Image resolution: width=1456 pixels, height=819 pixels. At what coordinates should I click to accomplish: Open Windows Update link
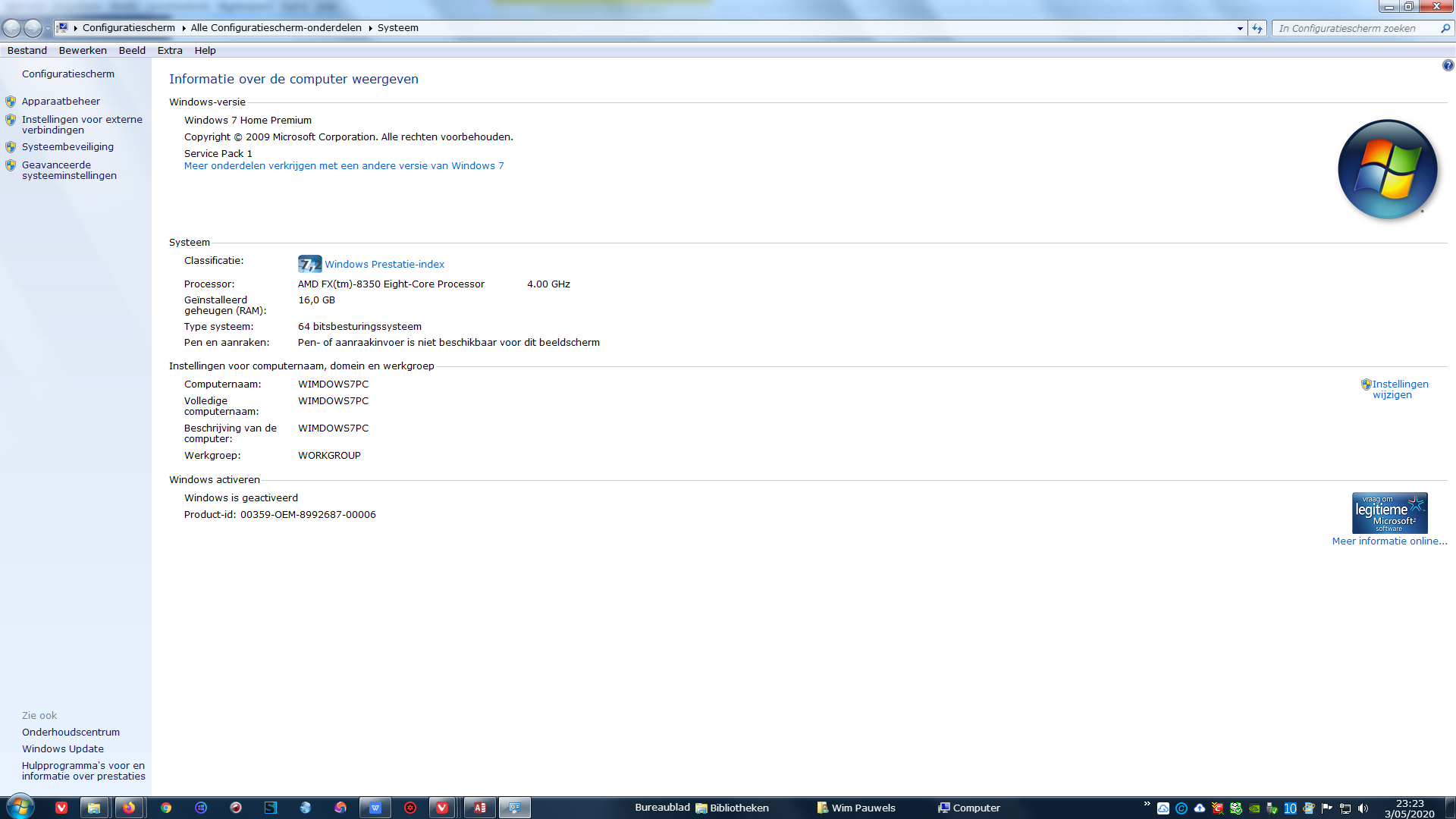click(63, 748)
